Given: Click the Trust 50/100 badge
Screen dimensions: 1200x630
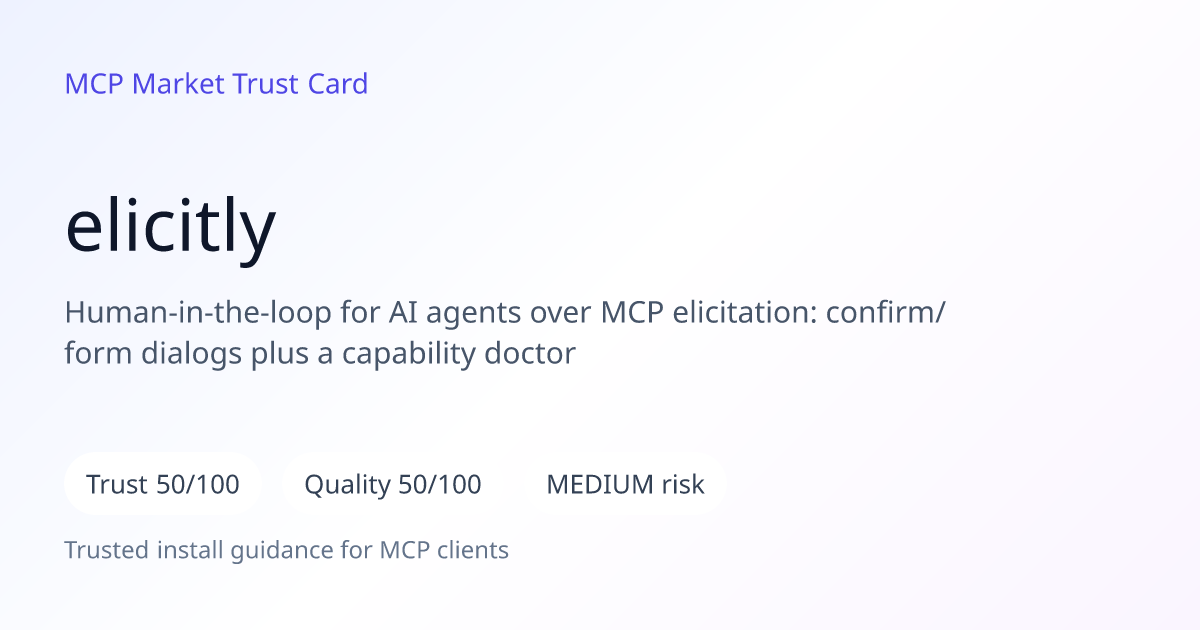Looking at the screenshot, I should click(x=163, y=485).
